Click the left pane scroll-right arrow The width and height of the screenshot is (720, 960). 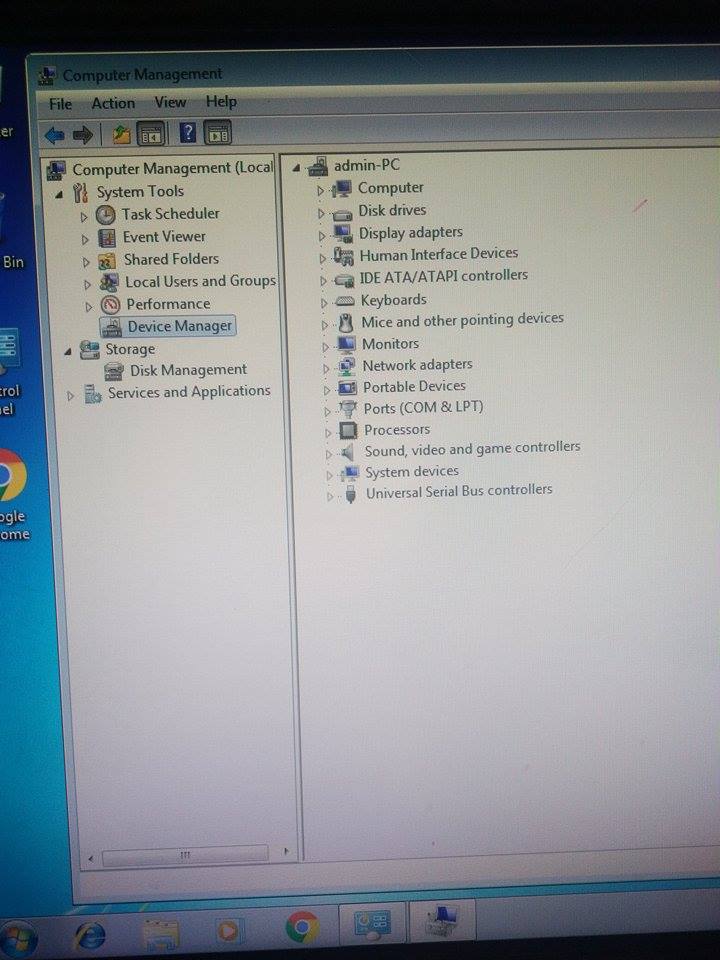pos(285,852)
